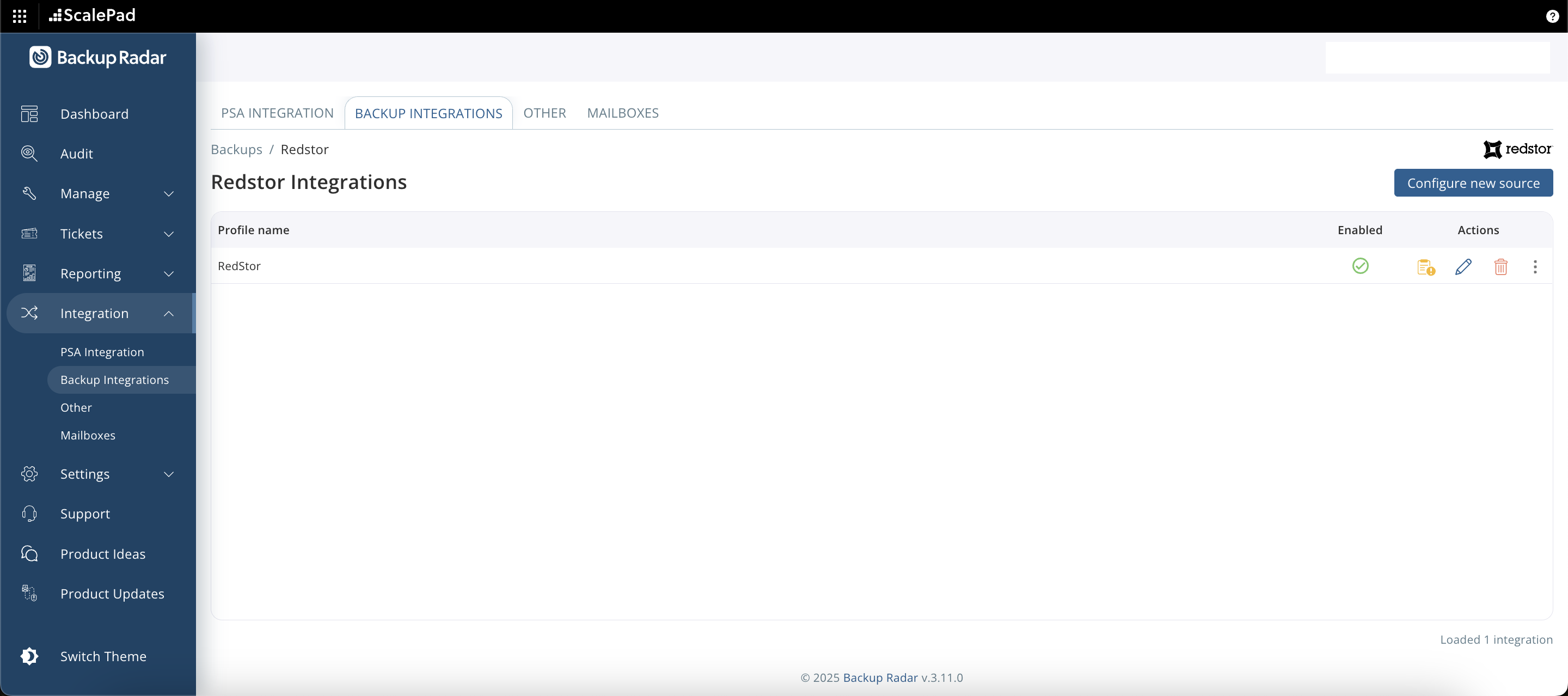Click the Actions column header
The image size is (1568, 696).
point(1478,230)
